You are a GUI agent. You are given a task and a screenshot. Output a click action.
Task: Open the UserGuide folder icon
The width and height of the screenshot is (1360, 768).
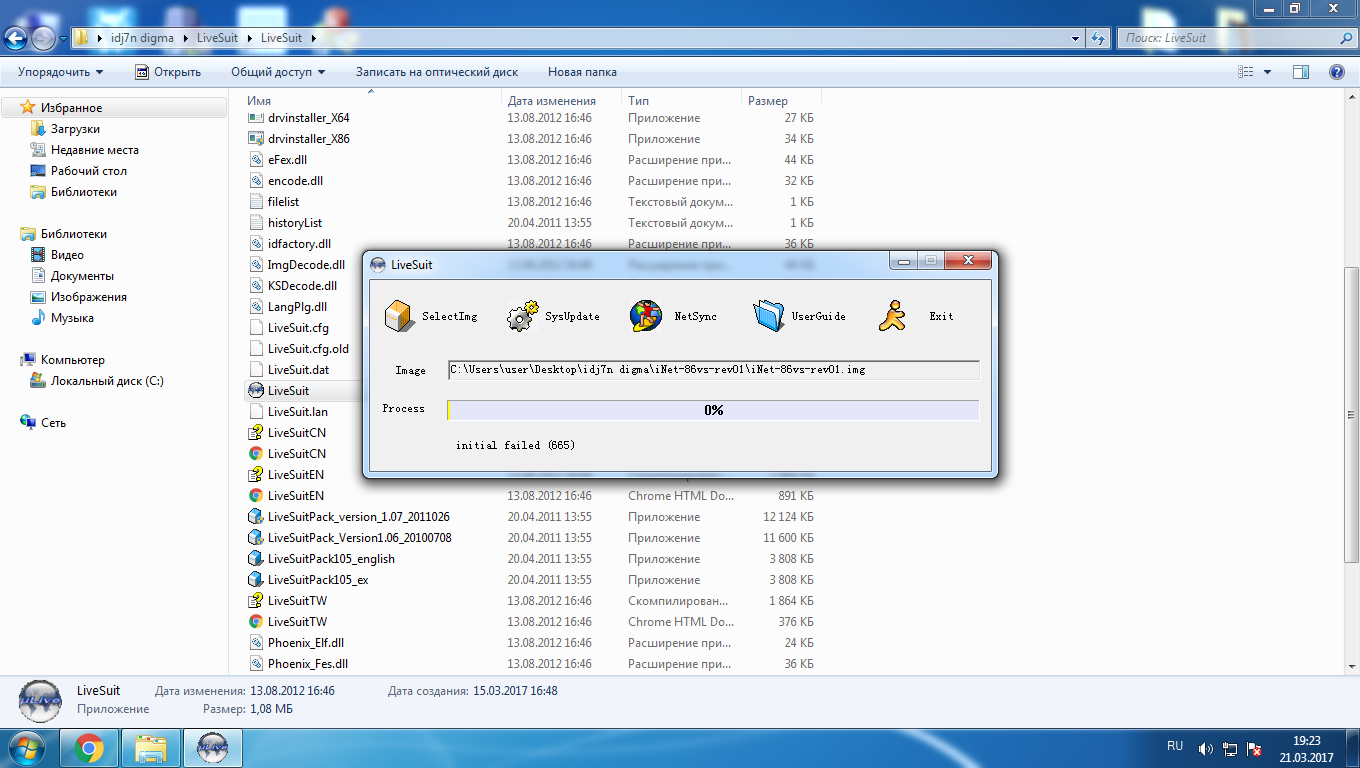(x=769, y=316)
